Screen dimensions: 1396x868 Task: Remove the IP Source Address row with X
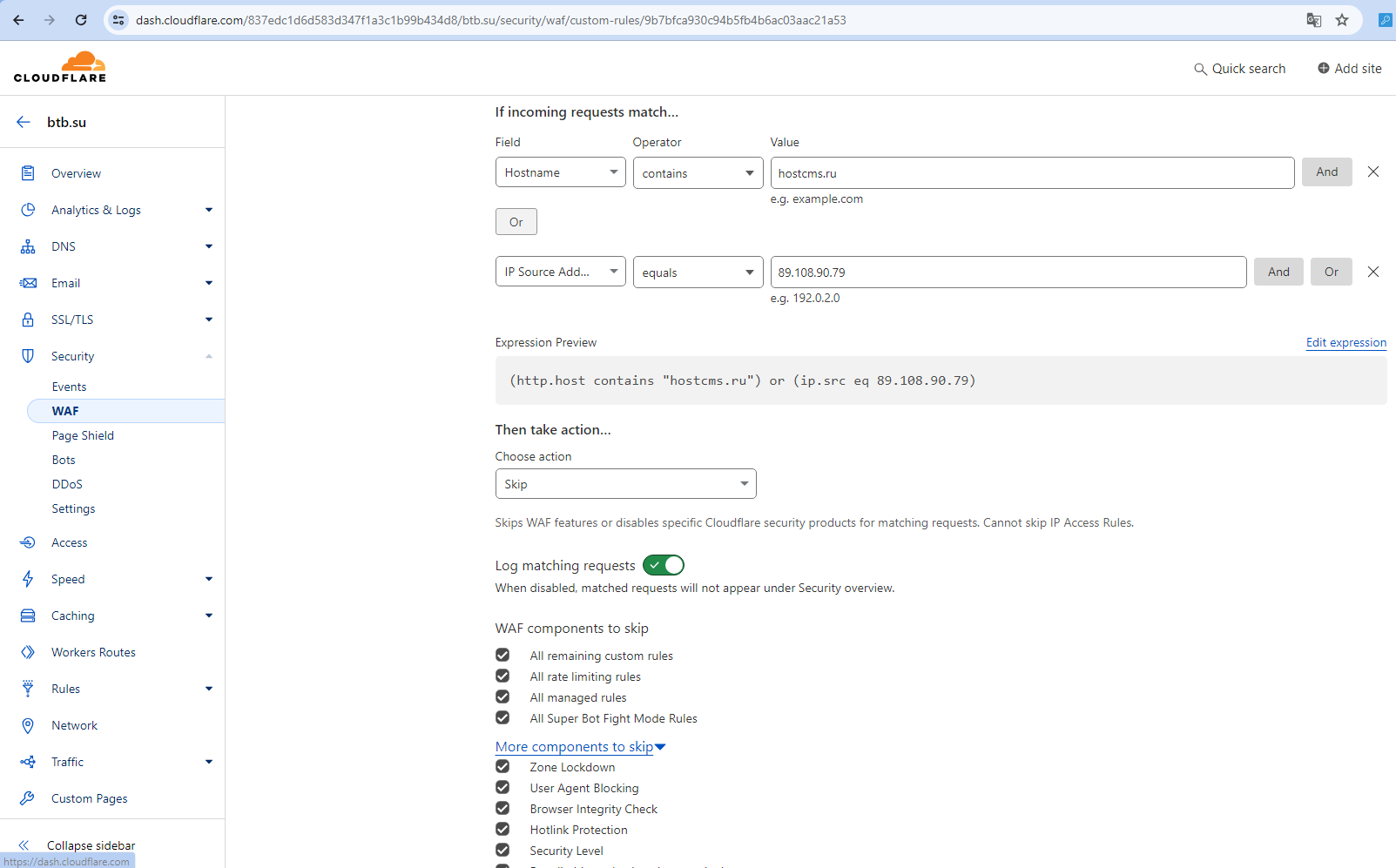[1373, 272]
